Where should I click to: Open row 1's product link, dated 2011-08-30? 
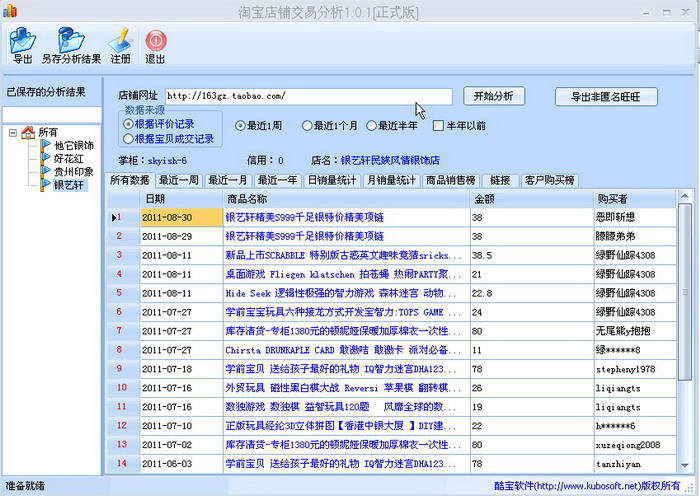[305, 217]
